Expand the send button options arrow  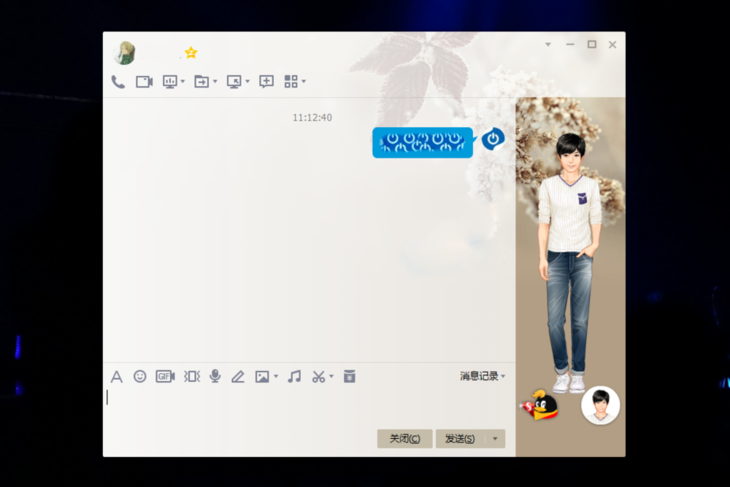pyautogui.click(x=495, y=439)
